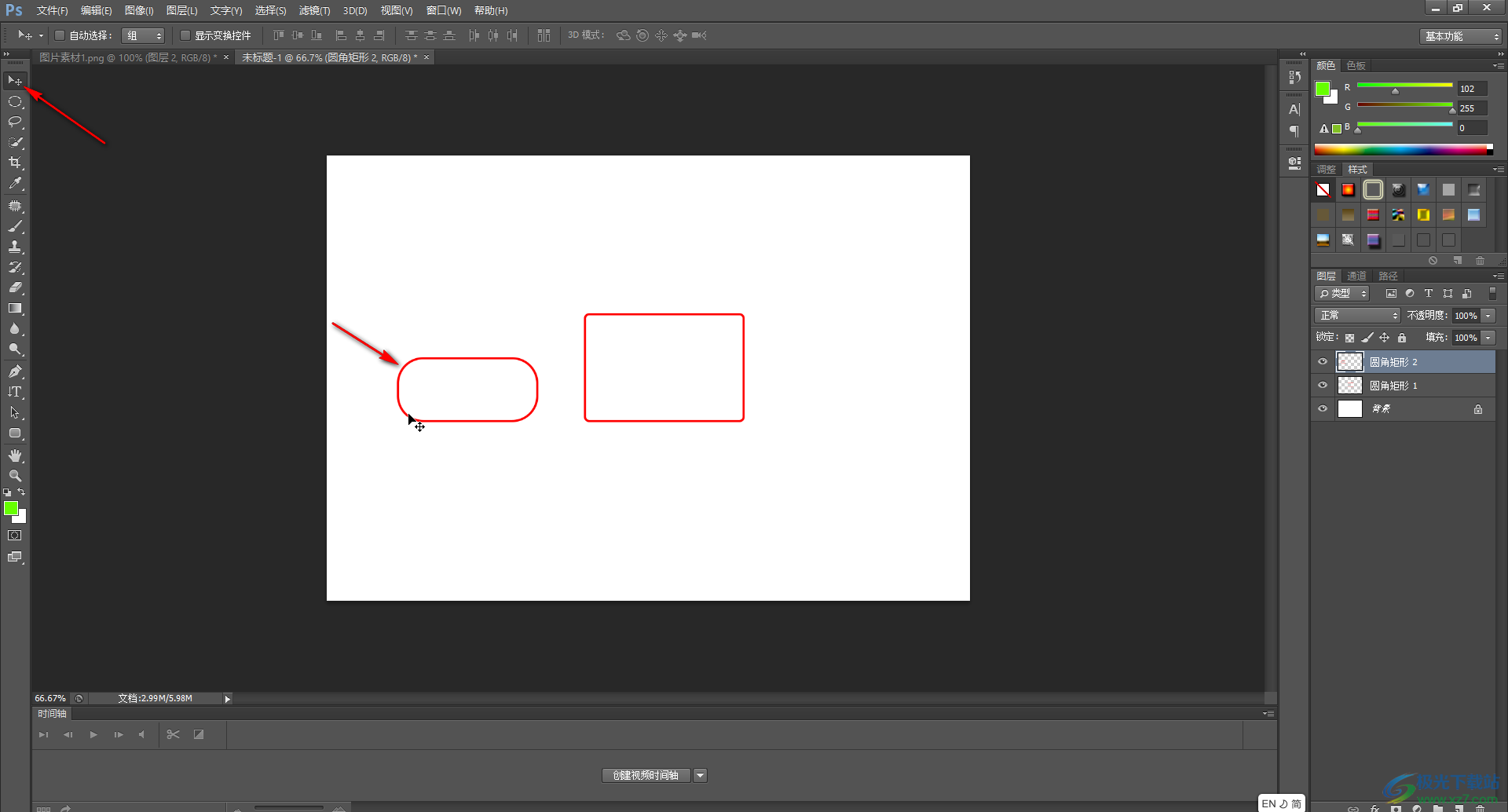Select the Brush tool
Image resolution: width=1508 pixels, height=812 pixels.
(15, 226)
